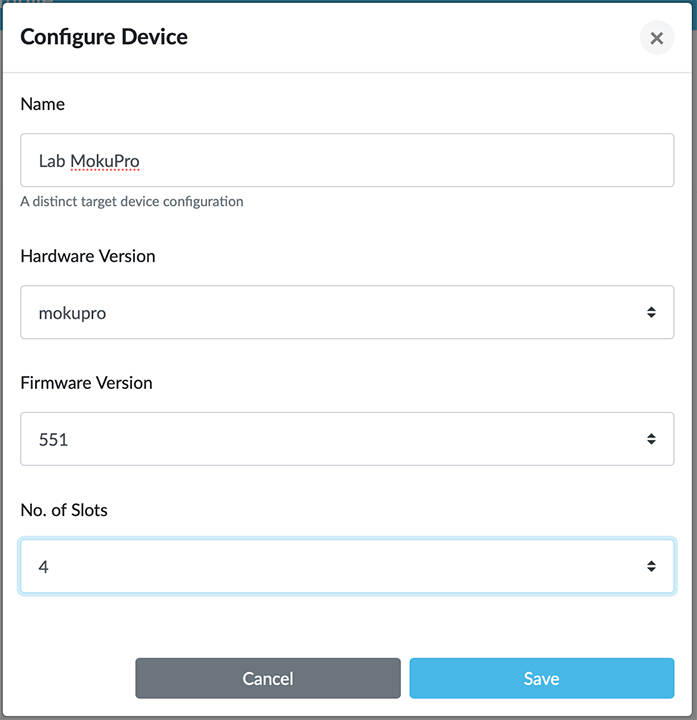The width and height of the screenshot is (697, 720).
Task: Open the Hardware Version dropdown
Action: pyautogui.click(x=346, y=312)
